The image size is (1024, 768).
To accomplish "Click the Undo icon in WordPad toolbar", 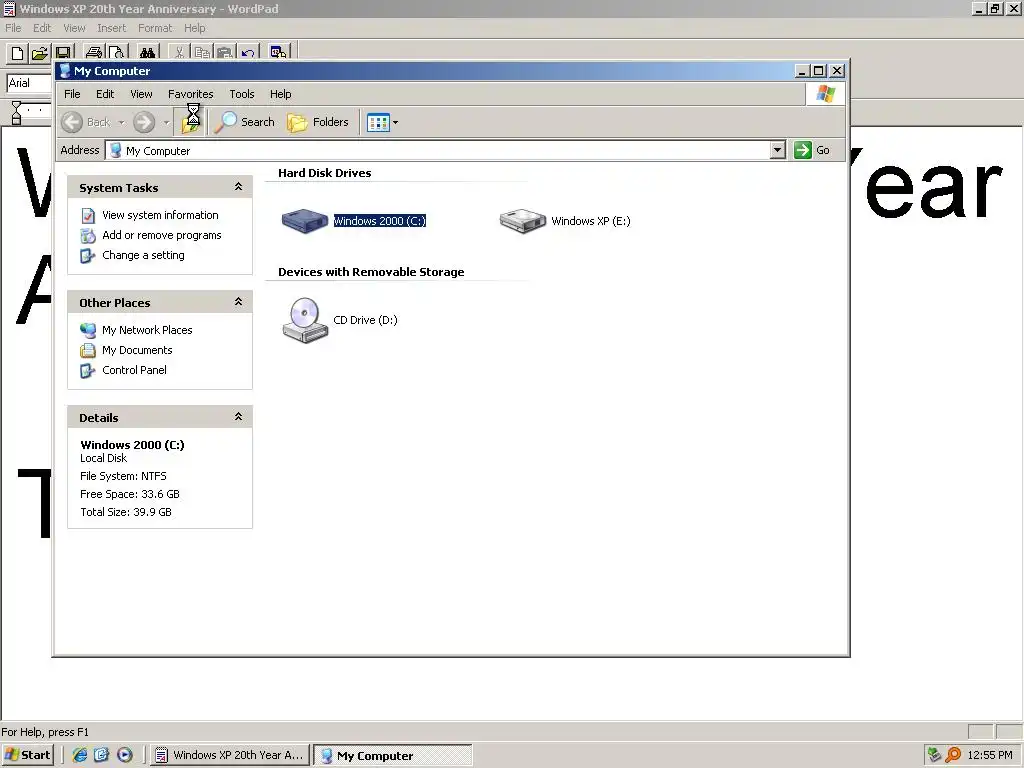I will [x=248, y=53].
